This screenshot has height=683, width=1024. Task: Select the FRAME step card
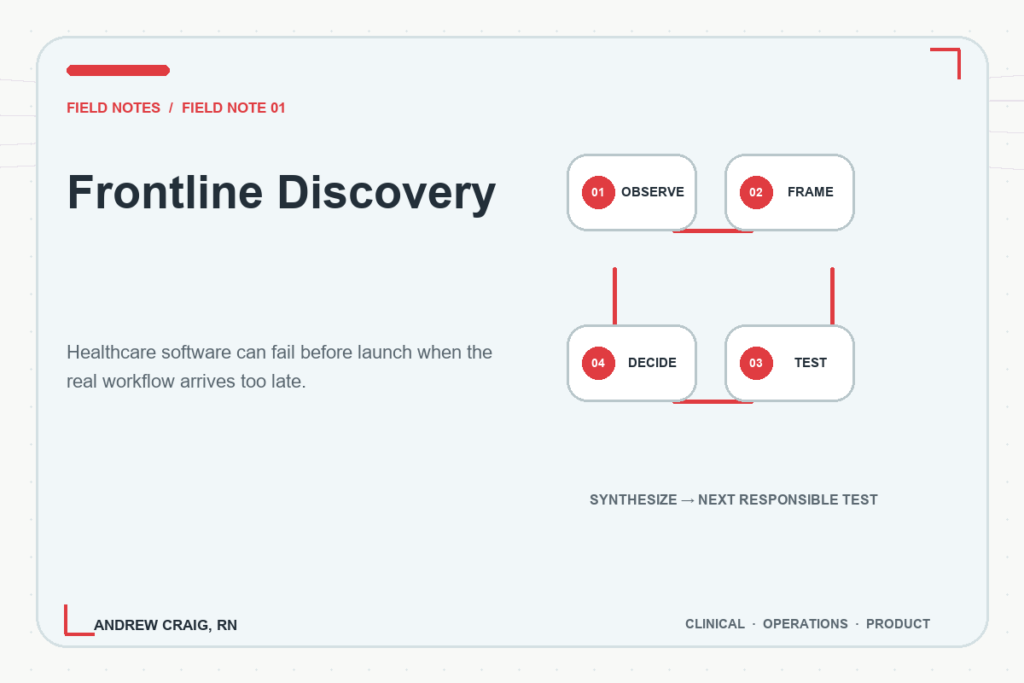[790, 193]
